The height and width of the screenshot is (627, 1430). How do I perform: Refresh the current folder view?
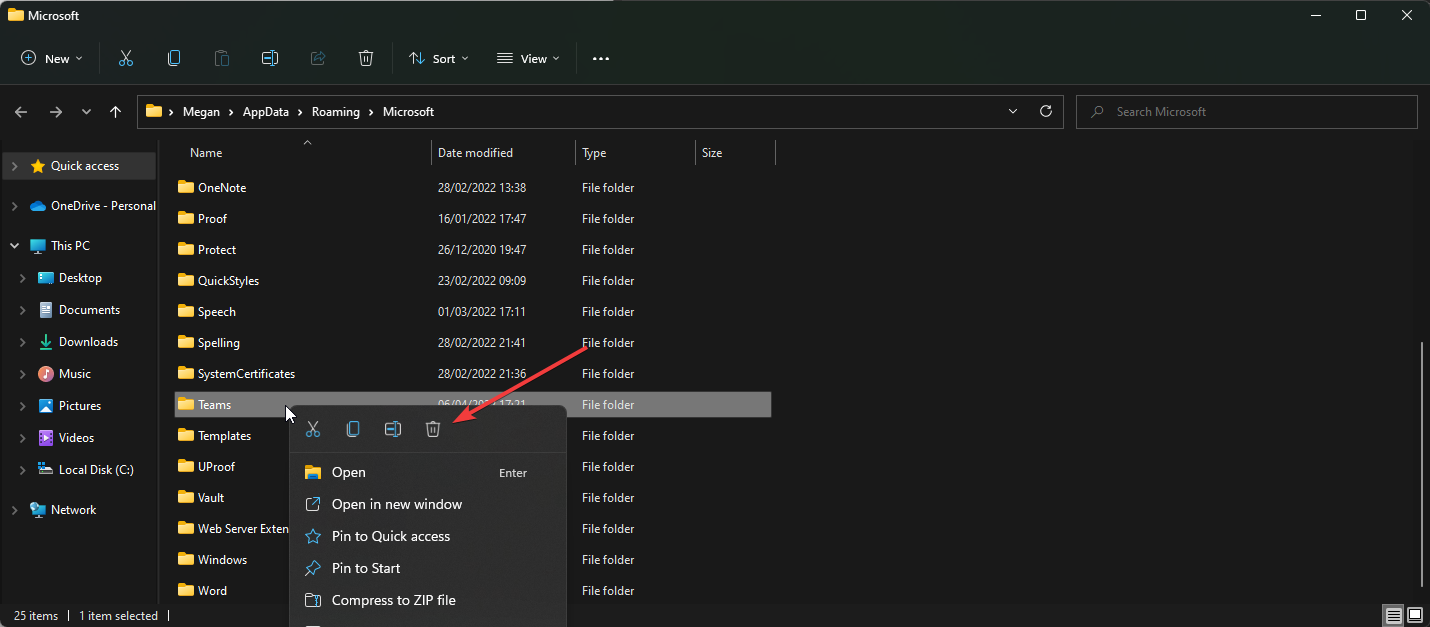(x=1046, y=112)
